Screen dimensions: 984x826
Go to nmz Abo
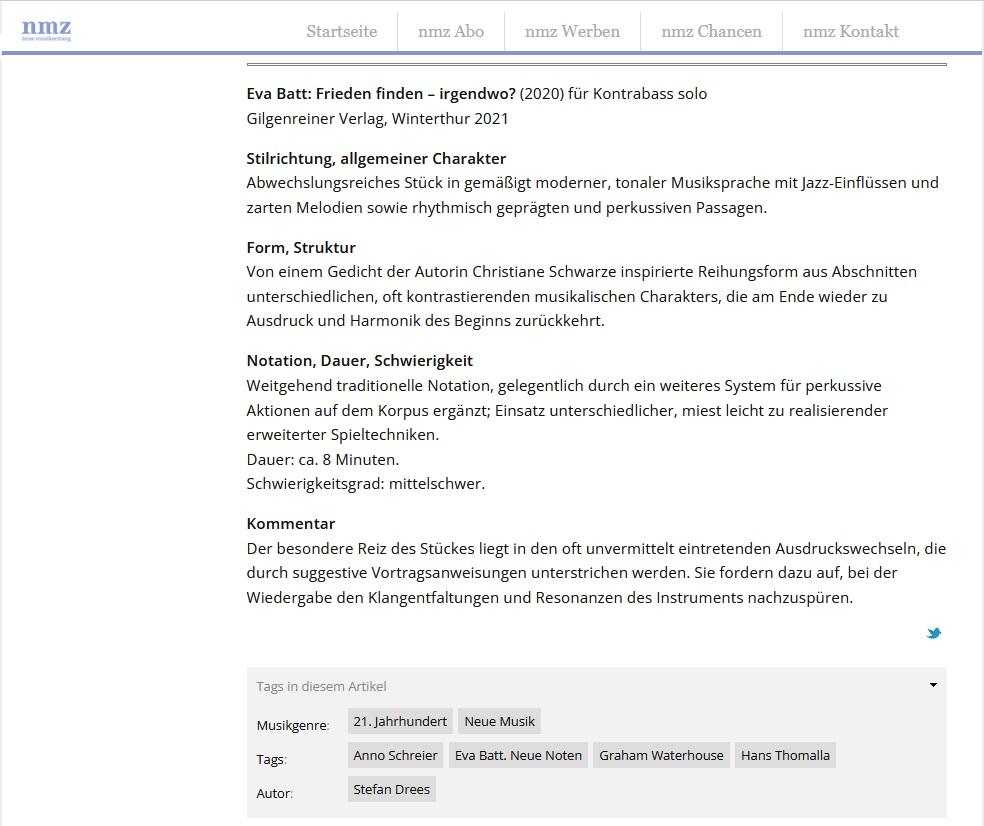(453, 31)
